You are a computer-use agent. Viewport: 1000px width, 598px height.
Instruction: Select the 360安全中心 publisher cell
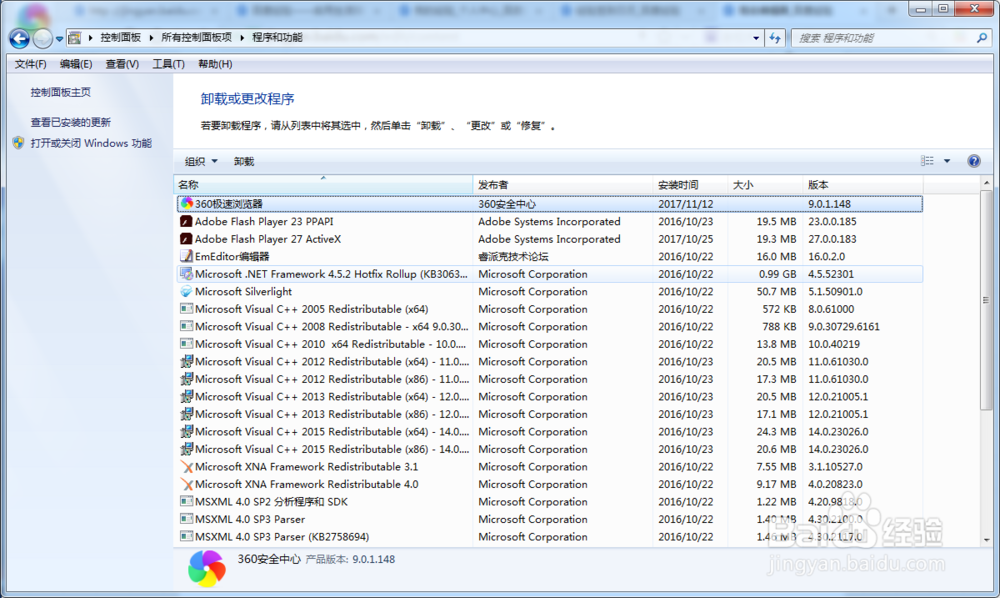pyautogui.click(x=507, y=204)
